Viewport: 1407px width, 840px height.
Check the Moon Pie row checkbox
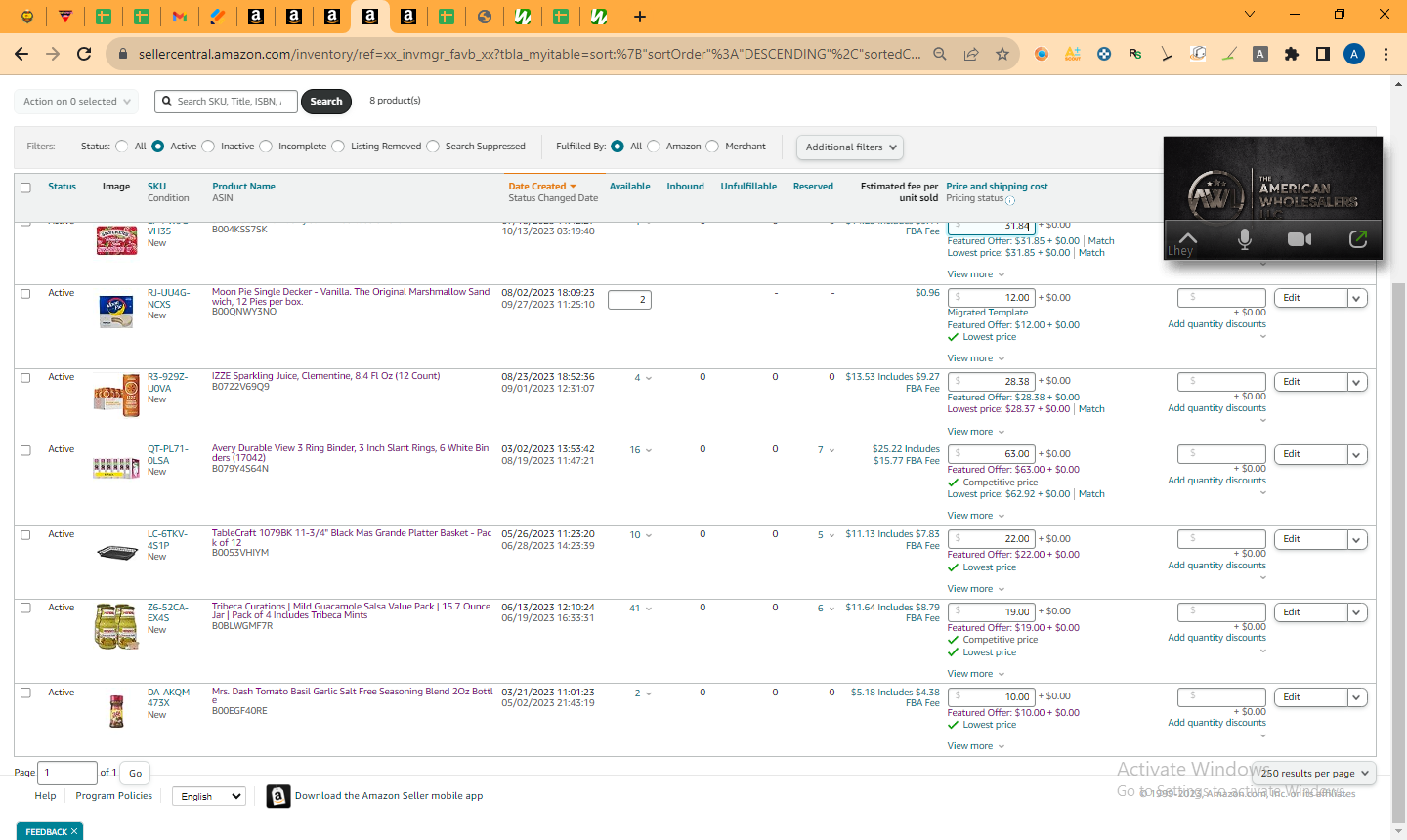pos(25,294)
